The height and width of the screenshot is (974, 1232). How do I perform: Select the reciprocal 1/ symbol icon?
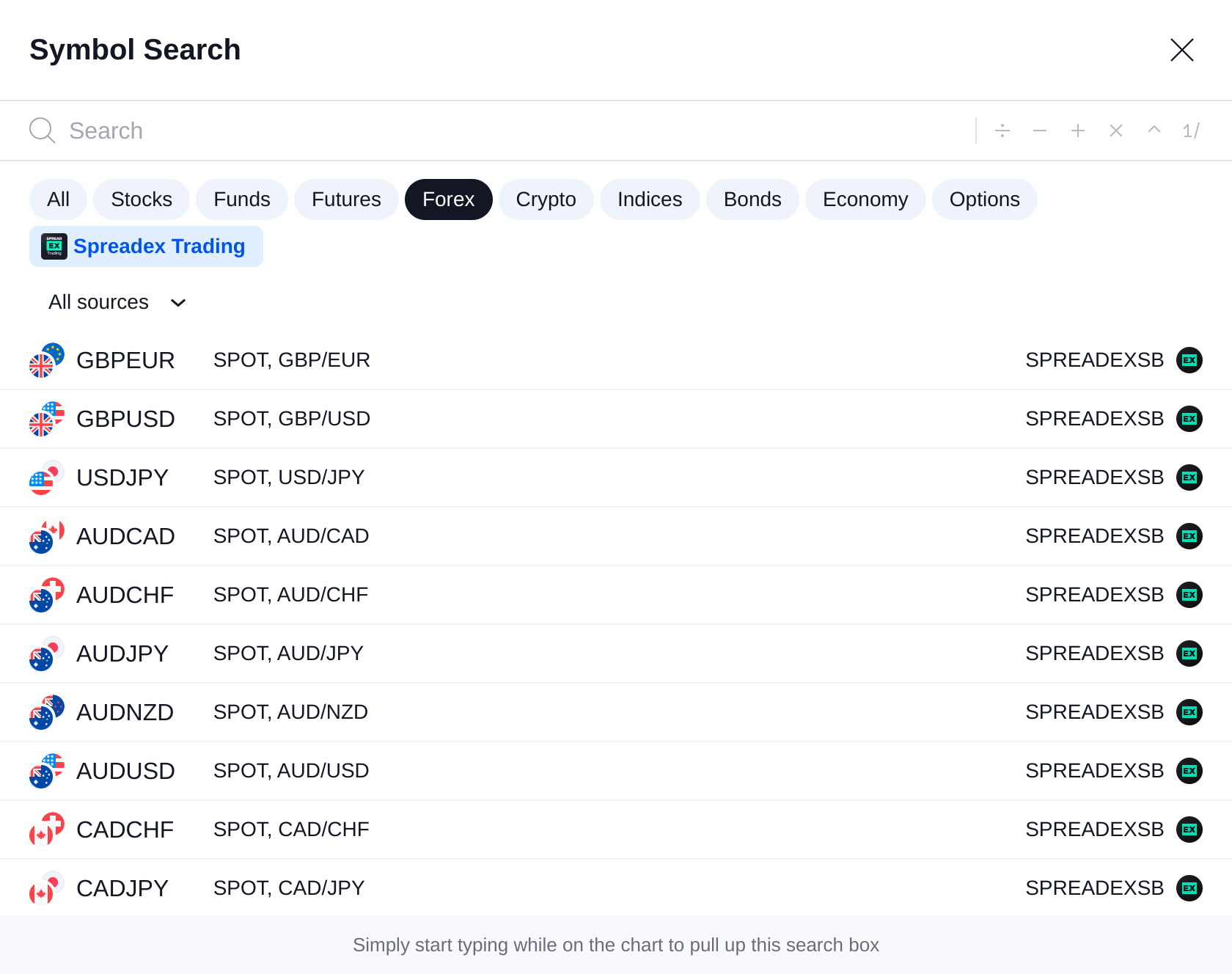pos(1191,131)
